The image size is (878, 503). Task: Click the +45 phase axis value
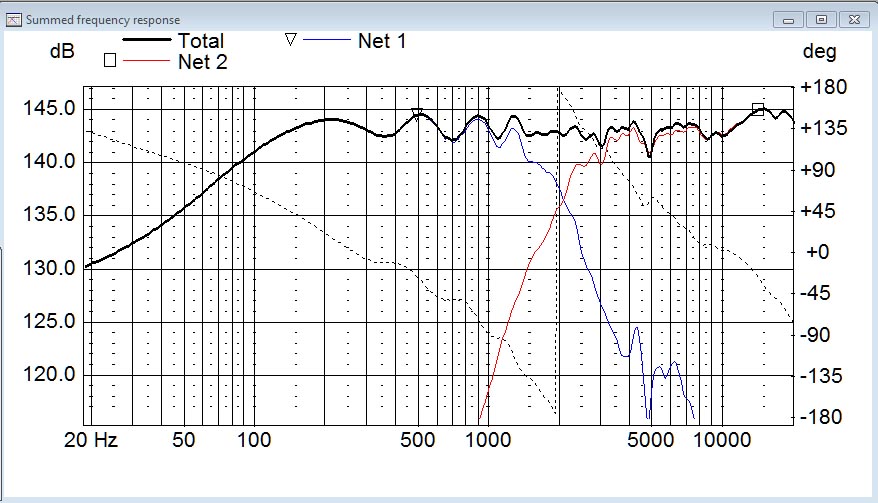coord(818,211)
